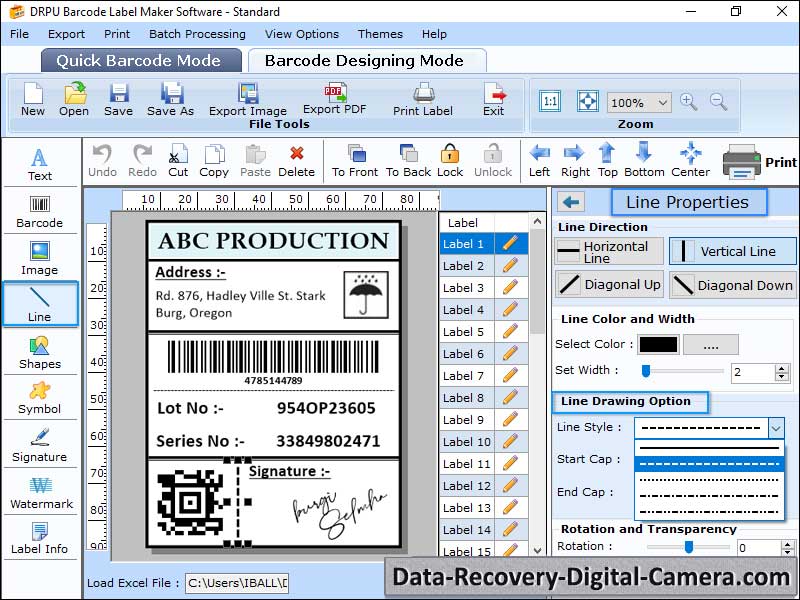Image resolution: width=800 pixels, height=600 pixels.
Task: Open the Batch Processing menu
Action: pos(197,33)
